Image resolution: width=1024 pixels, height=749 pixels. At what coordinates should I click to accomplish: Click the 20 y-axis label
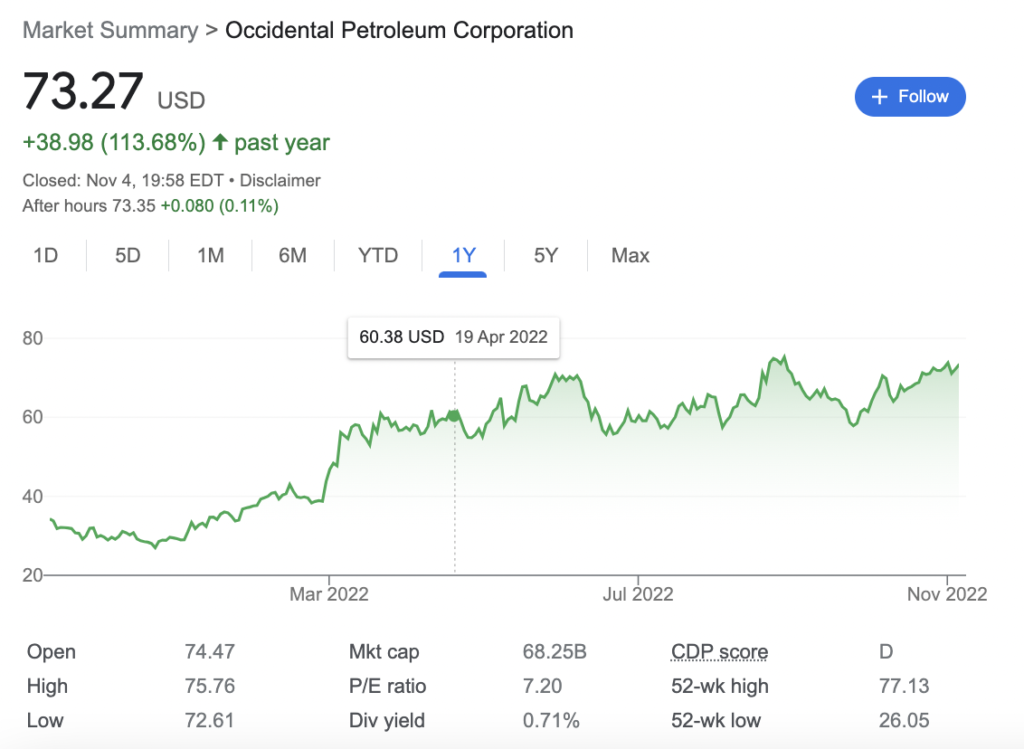tap(33, 575)
